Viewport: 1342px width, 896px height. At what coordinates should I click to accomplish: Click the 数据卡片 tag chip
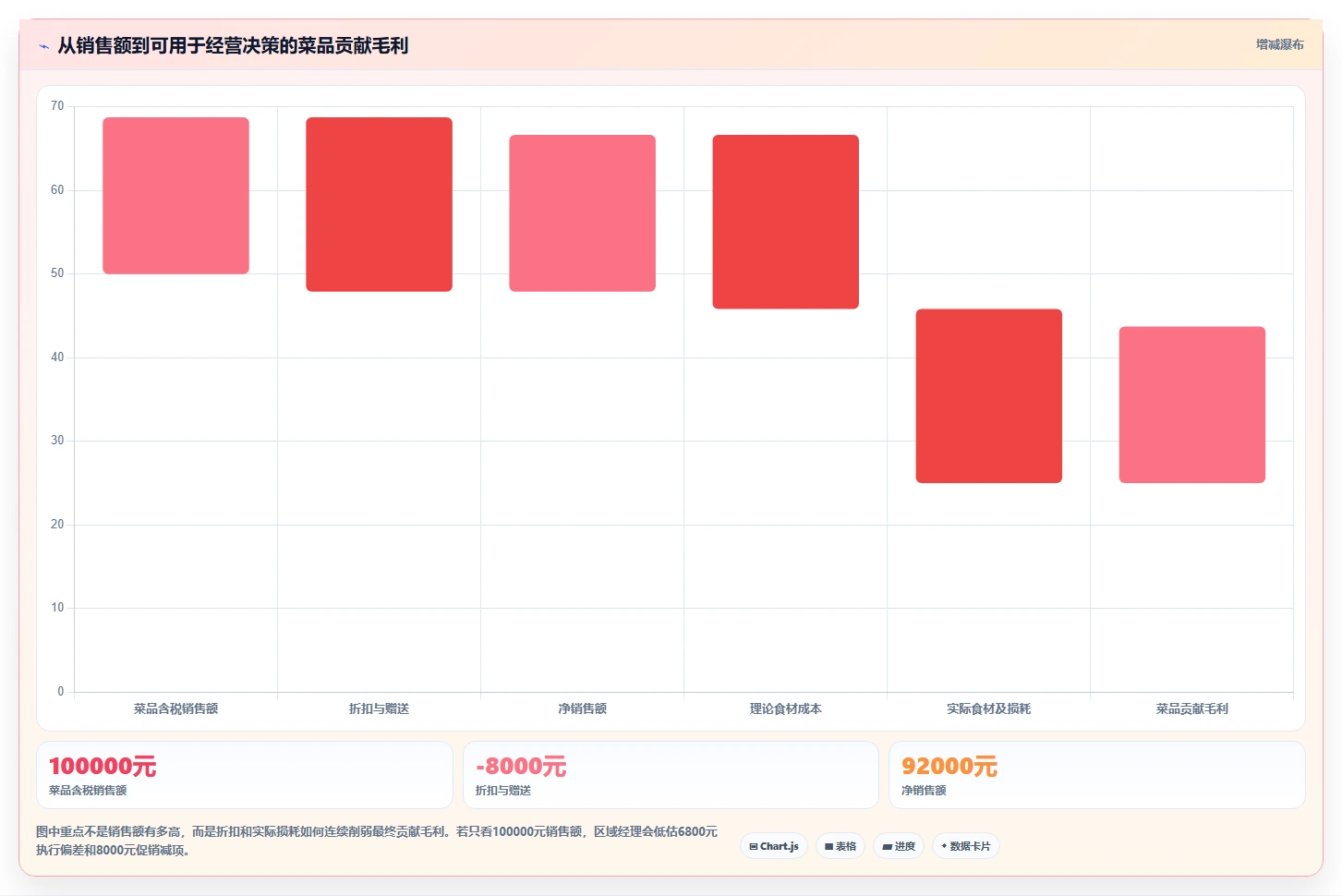[966, 846]
